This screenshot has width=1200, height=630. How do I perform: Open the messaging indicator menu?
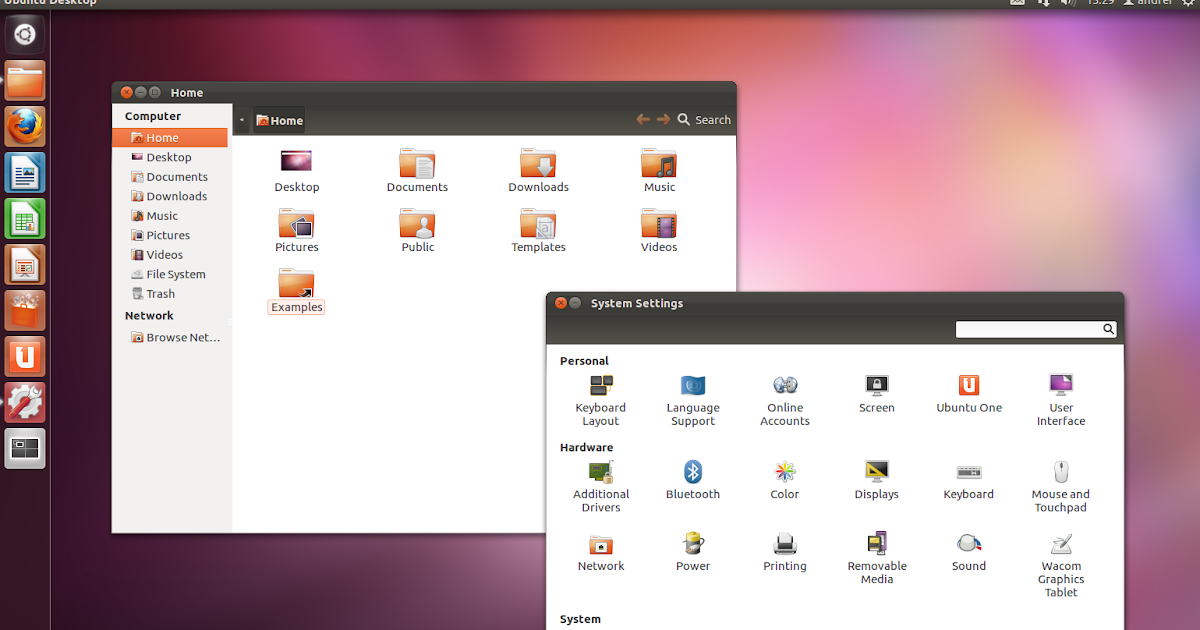point(1018,3)
